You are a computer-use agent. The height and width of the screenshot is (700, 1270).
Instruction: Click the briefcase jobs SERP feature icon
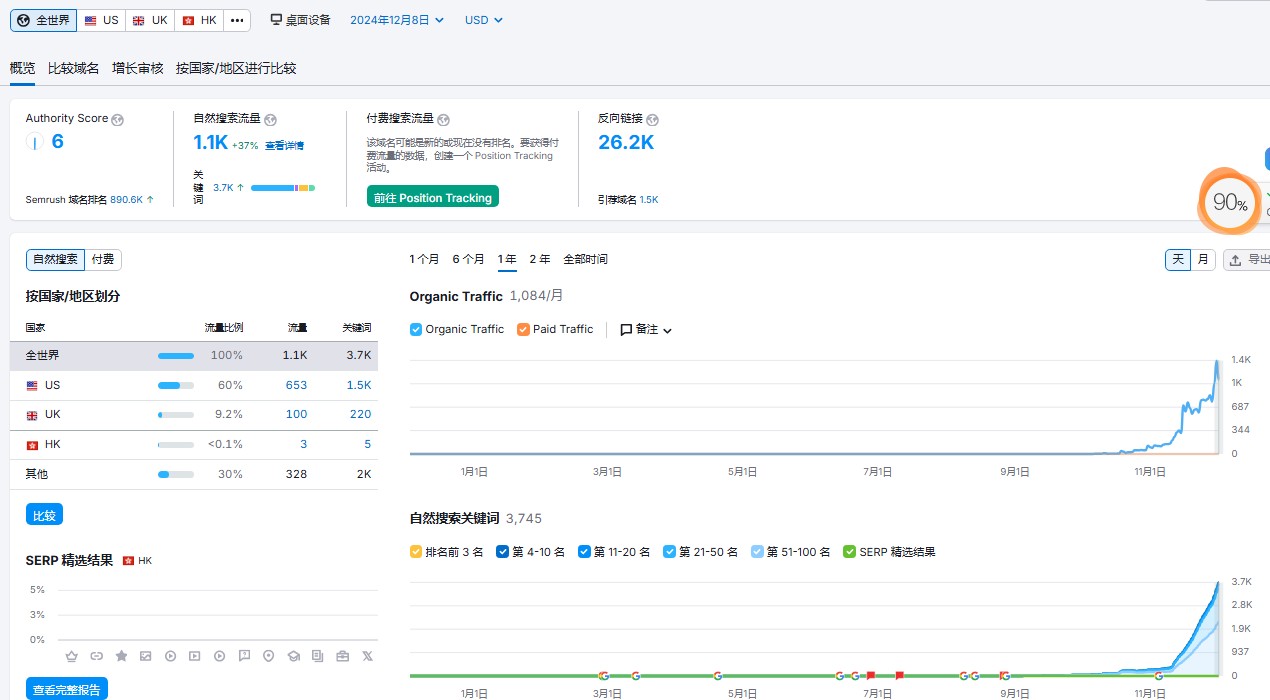click(343, 656)
